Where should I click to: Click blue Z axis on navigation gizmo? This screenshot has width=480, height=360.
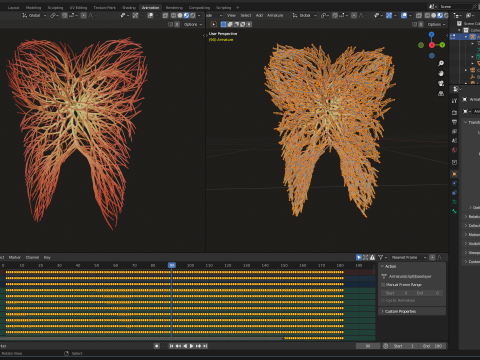pos(432,35)
